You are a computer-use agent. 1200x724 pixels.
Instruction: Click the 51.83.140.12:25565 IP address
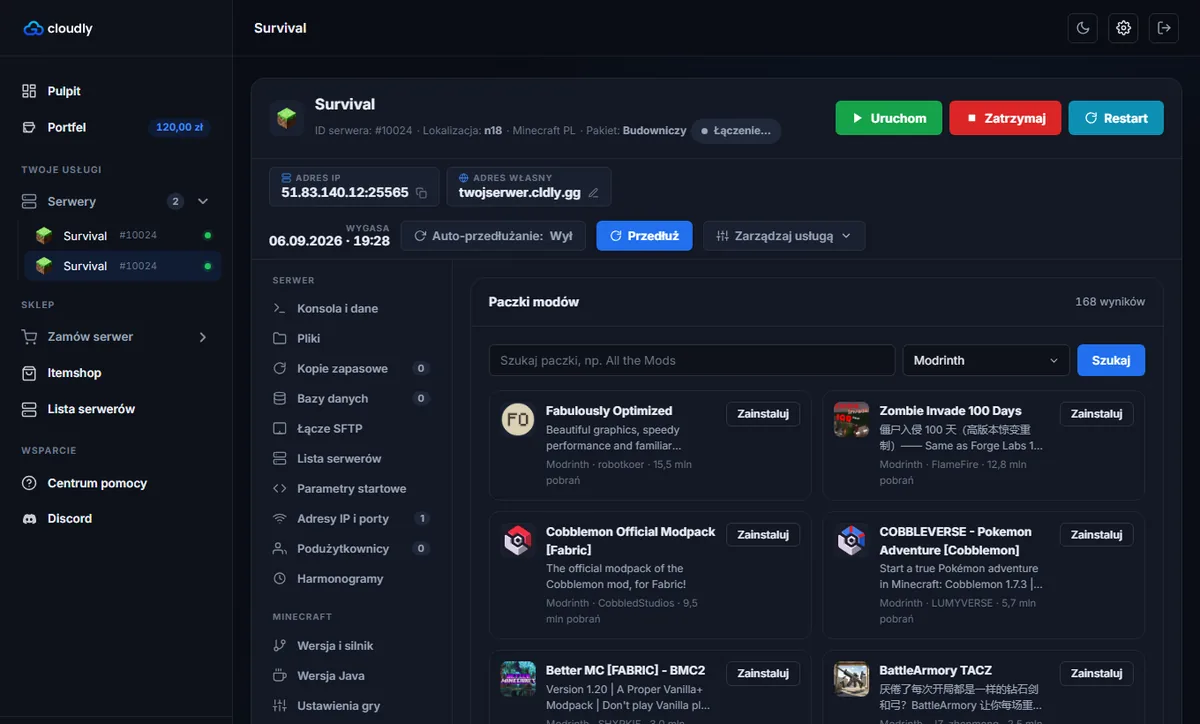tap(345, 192)
